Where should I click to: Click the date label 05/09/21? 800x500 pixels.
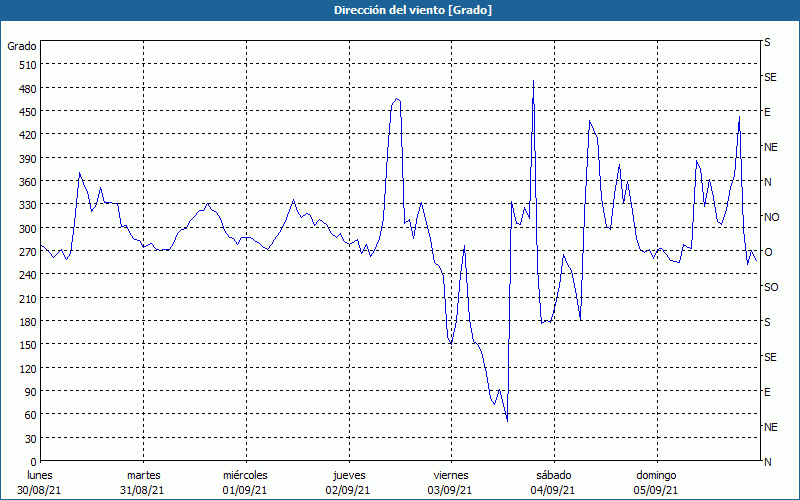coord(656,490)
